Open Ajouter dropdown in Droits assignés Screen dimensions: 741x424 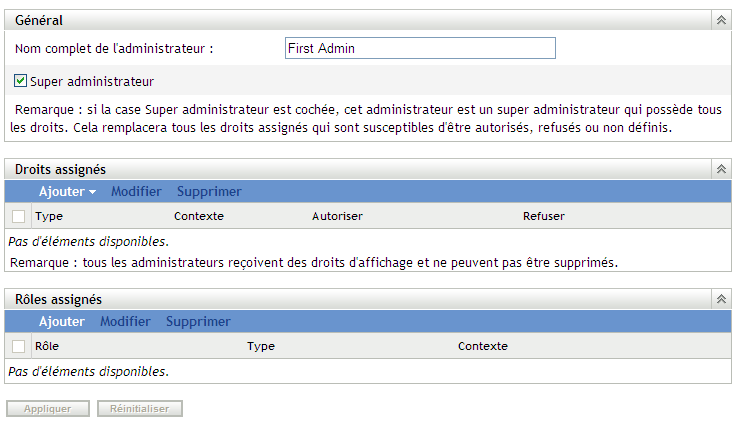[67, 191]
